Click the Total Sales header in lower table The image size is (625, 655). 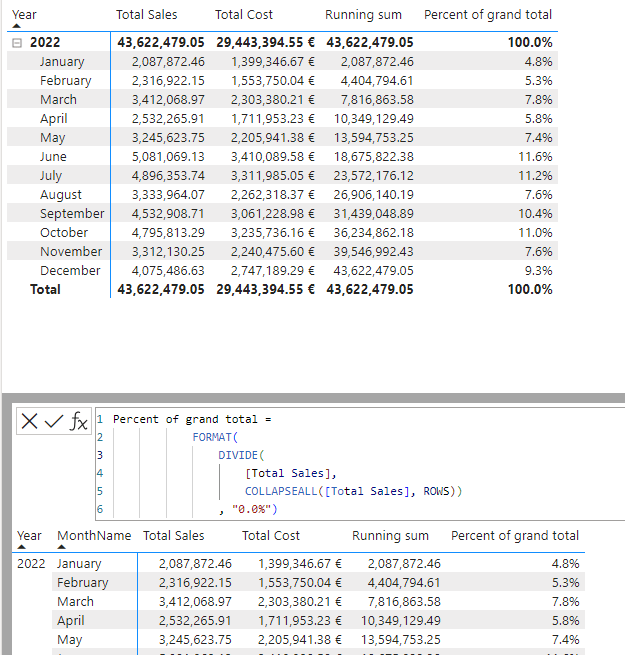click(173, 536)
